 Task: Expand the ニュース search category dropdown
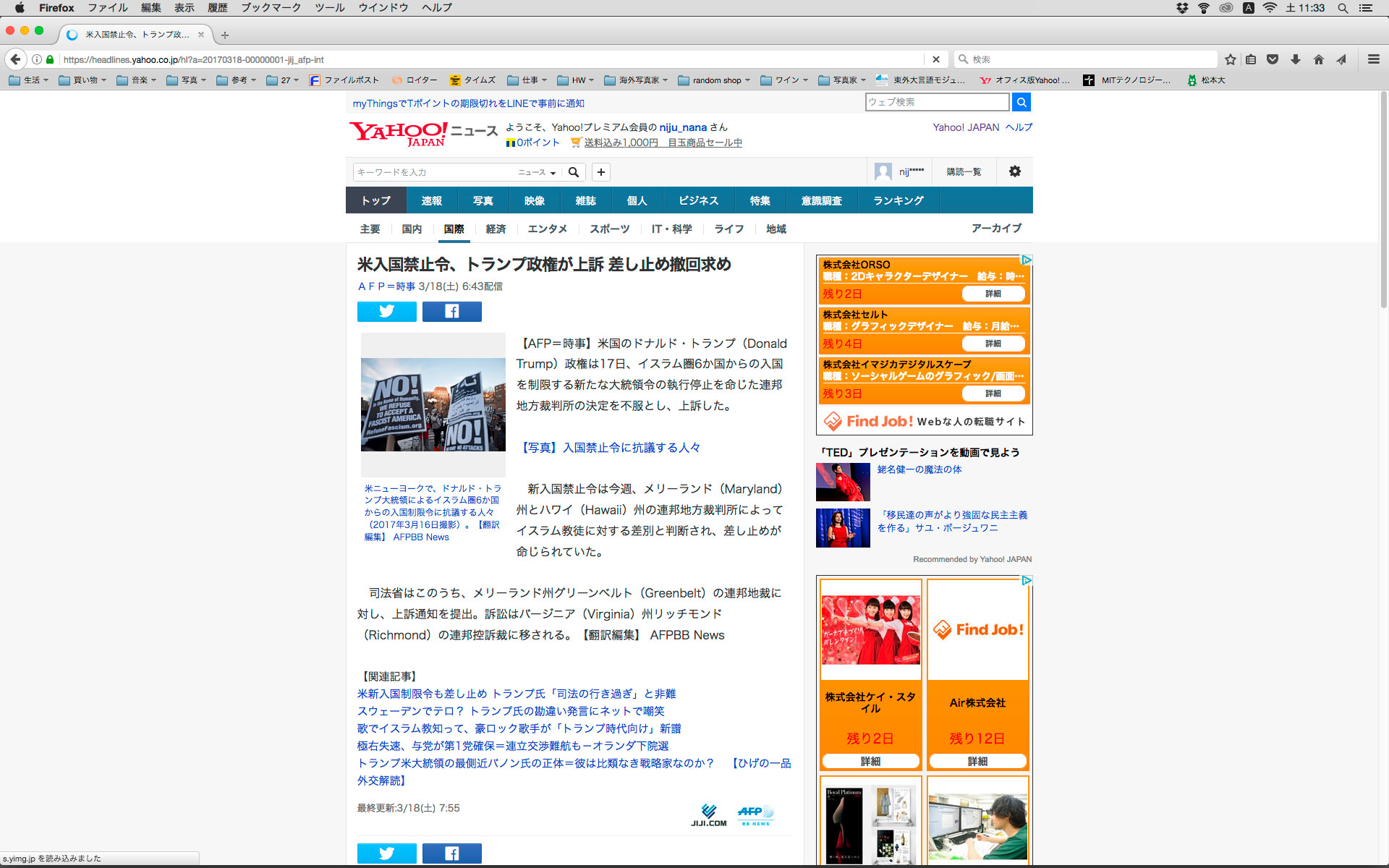(x=537, y=172)
